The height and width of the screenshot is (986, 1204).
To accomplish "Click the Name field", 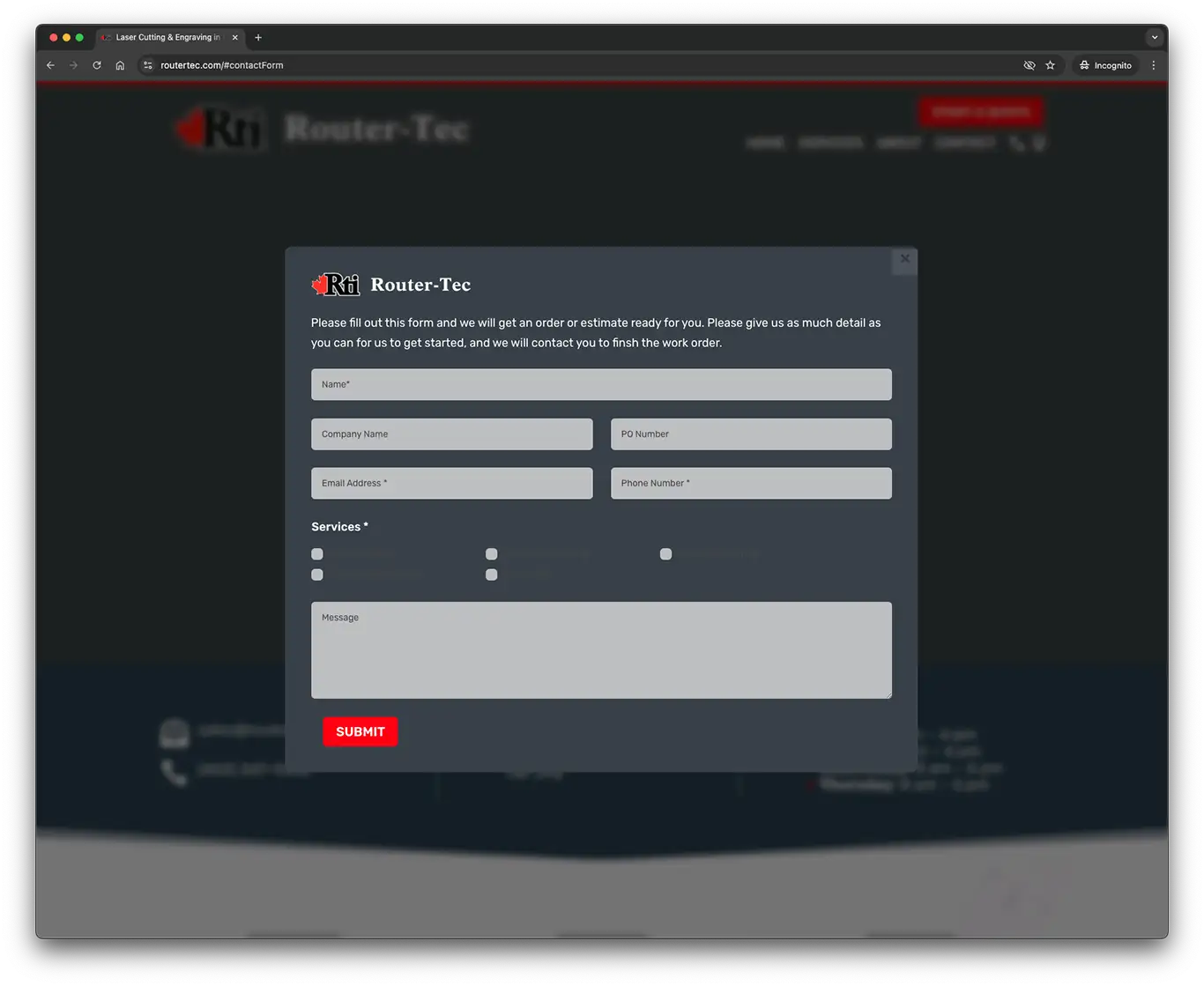I will tap(601, 384).
